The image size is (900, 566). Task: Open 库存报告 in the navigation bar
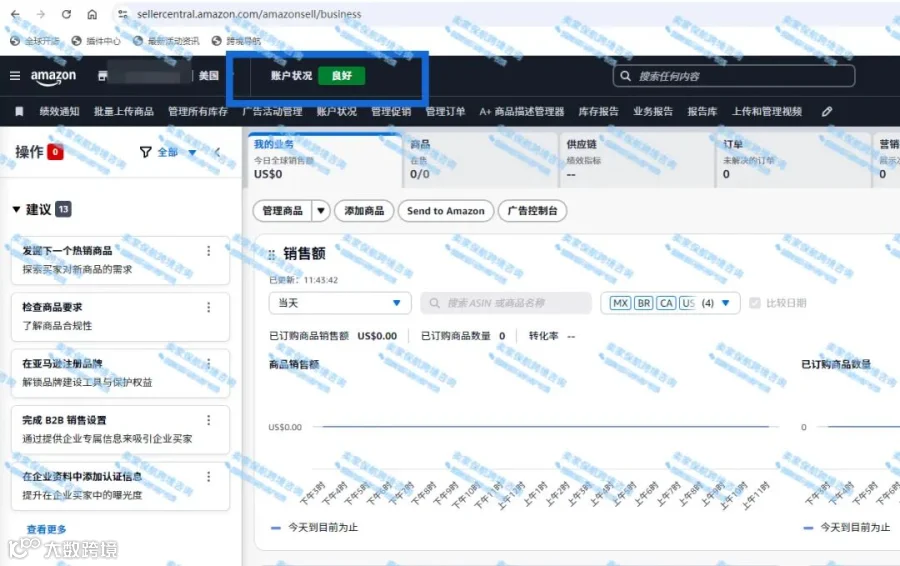click(598, 111)
